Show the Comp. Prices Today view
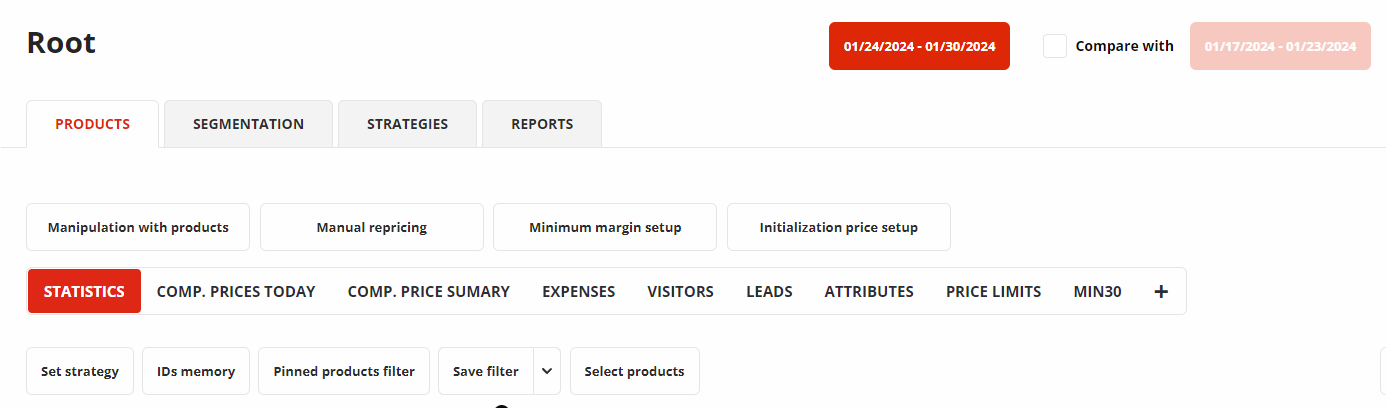This screenshot has width=1386, height=408. coord(236,292)
